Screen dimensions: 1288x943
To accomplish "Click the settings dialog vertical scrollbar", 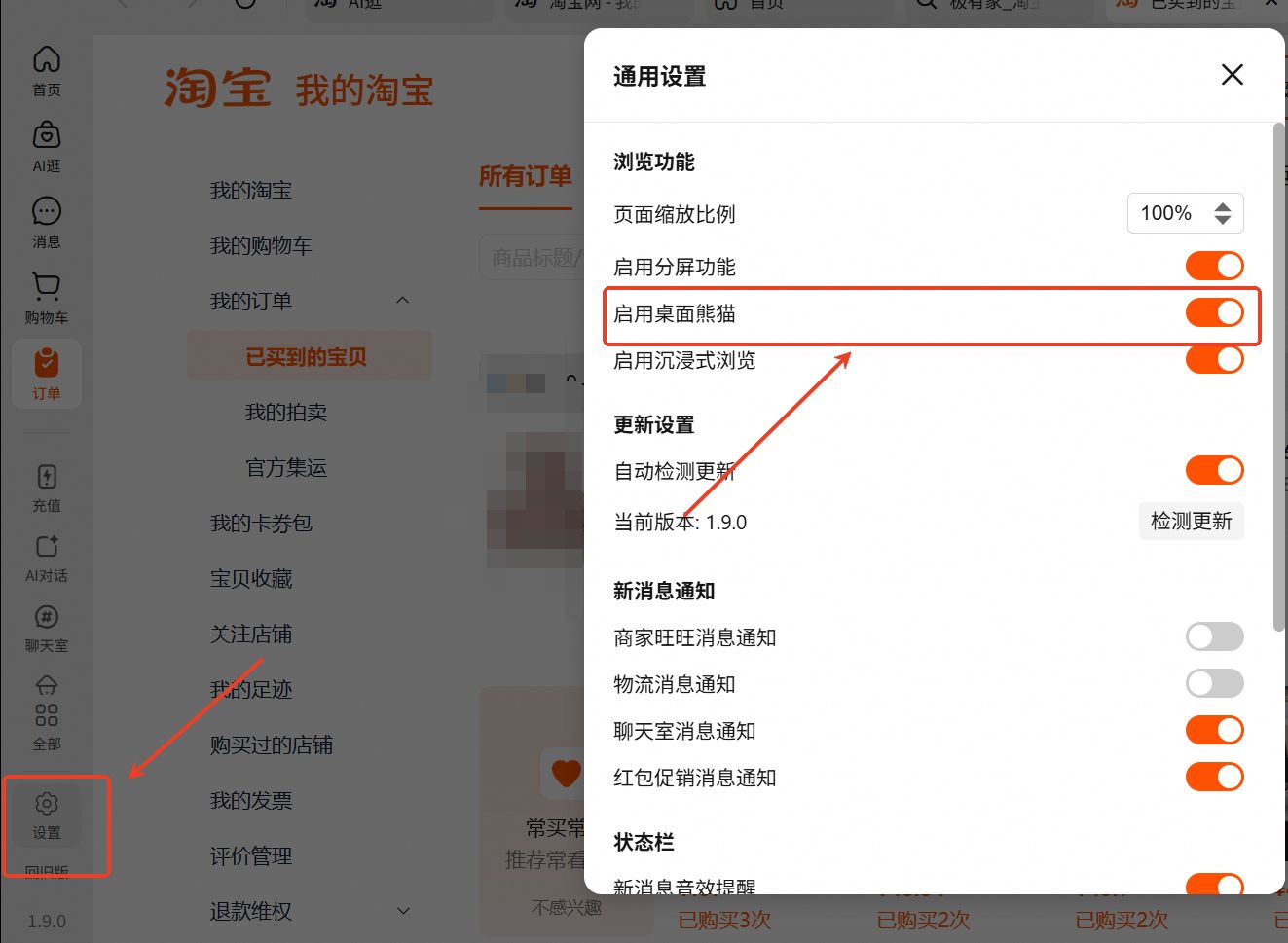I will (x=1278, y=378).
